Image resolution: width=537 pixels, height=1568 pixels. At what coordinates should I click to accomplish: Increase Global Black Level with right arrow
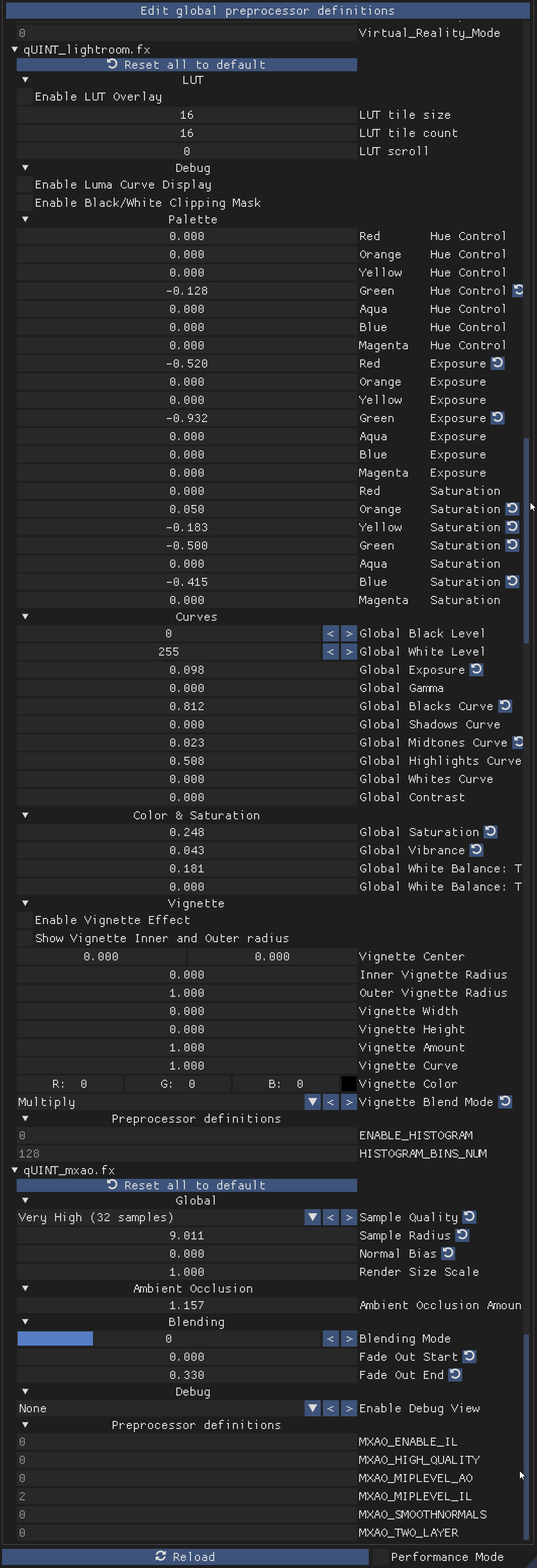(x=349, y=634)
